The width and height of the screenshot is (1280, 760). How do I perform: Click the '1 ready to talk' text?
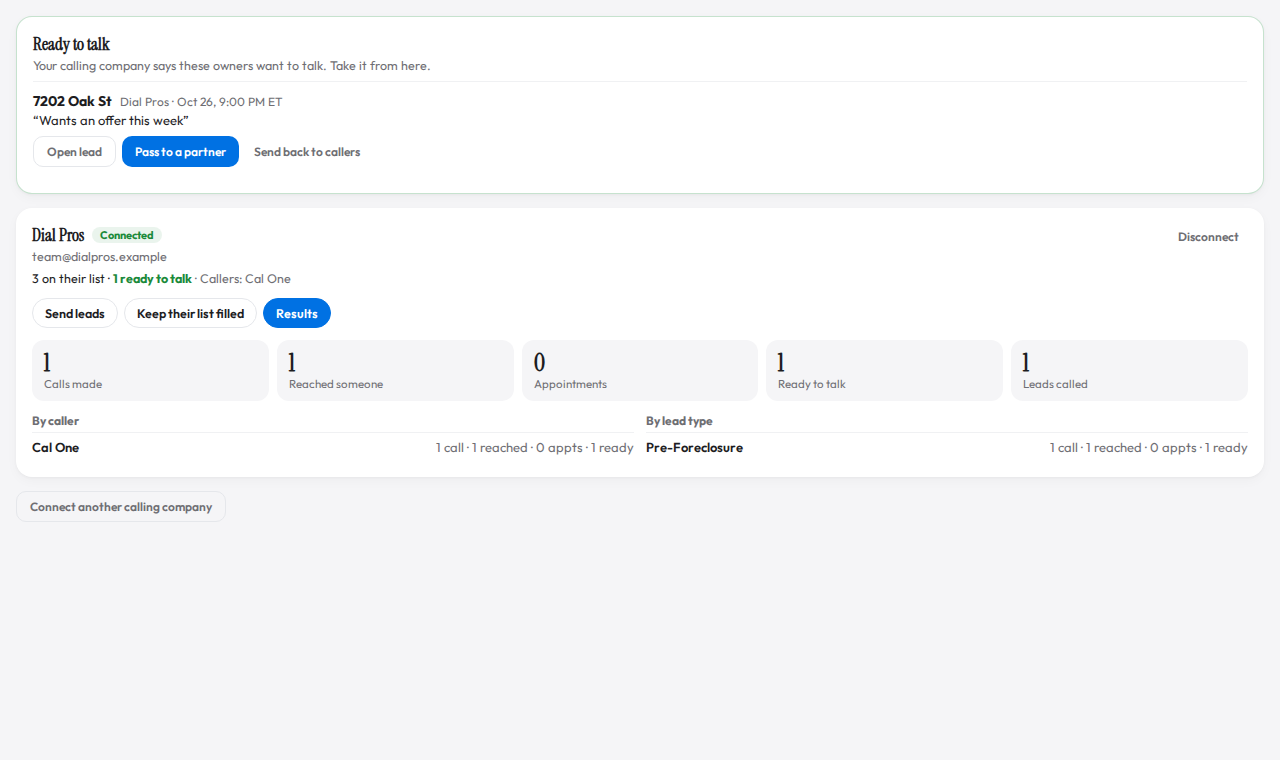tap(152, 279)
